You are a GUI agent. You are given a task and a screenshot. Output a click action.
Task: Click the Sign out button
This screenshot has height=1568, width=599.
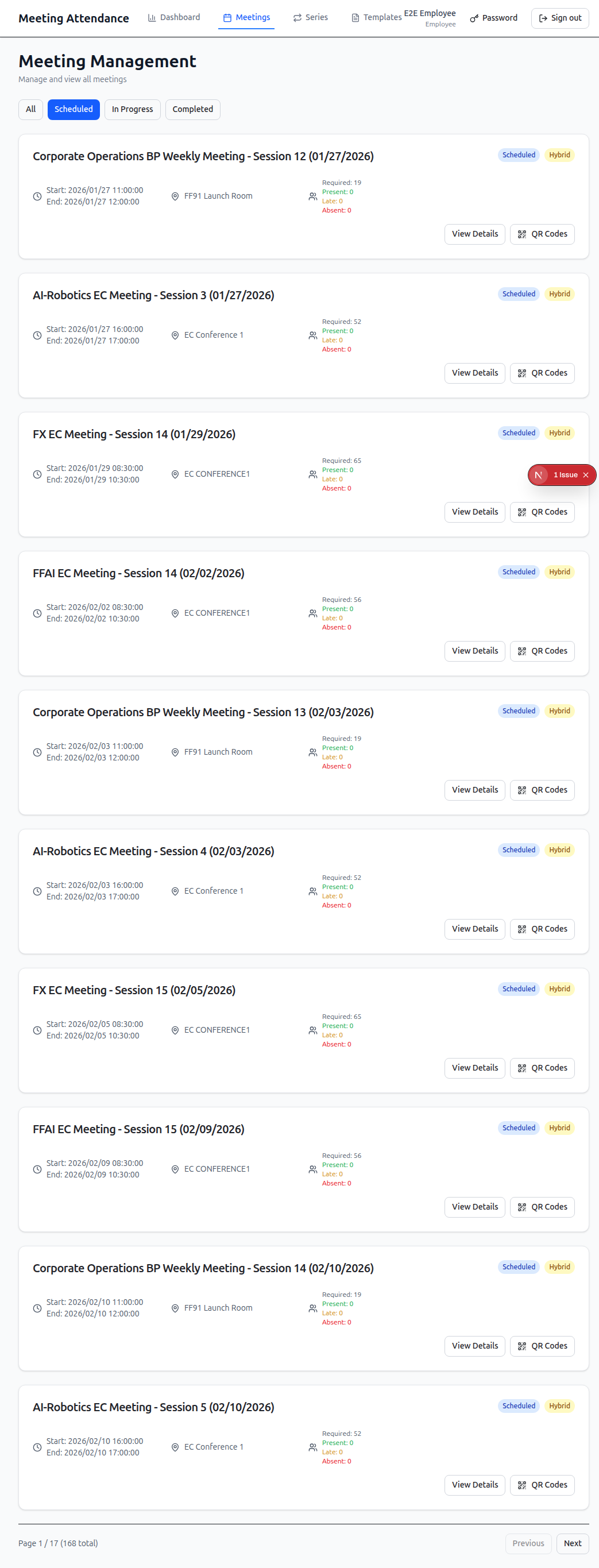click(x=560, y=18)
